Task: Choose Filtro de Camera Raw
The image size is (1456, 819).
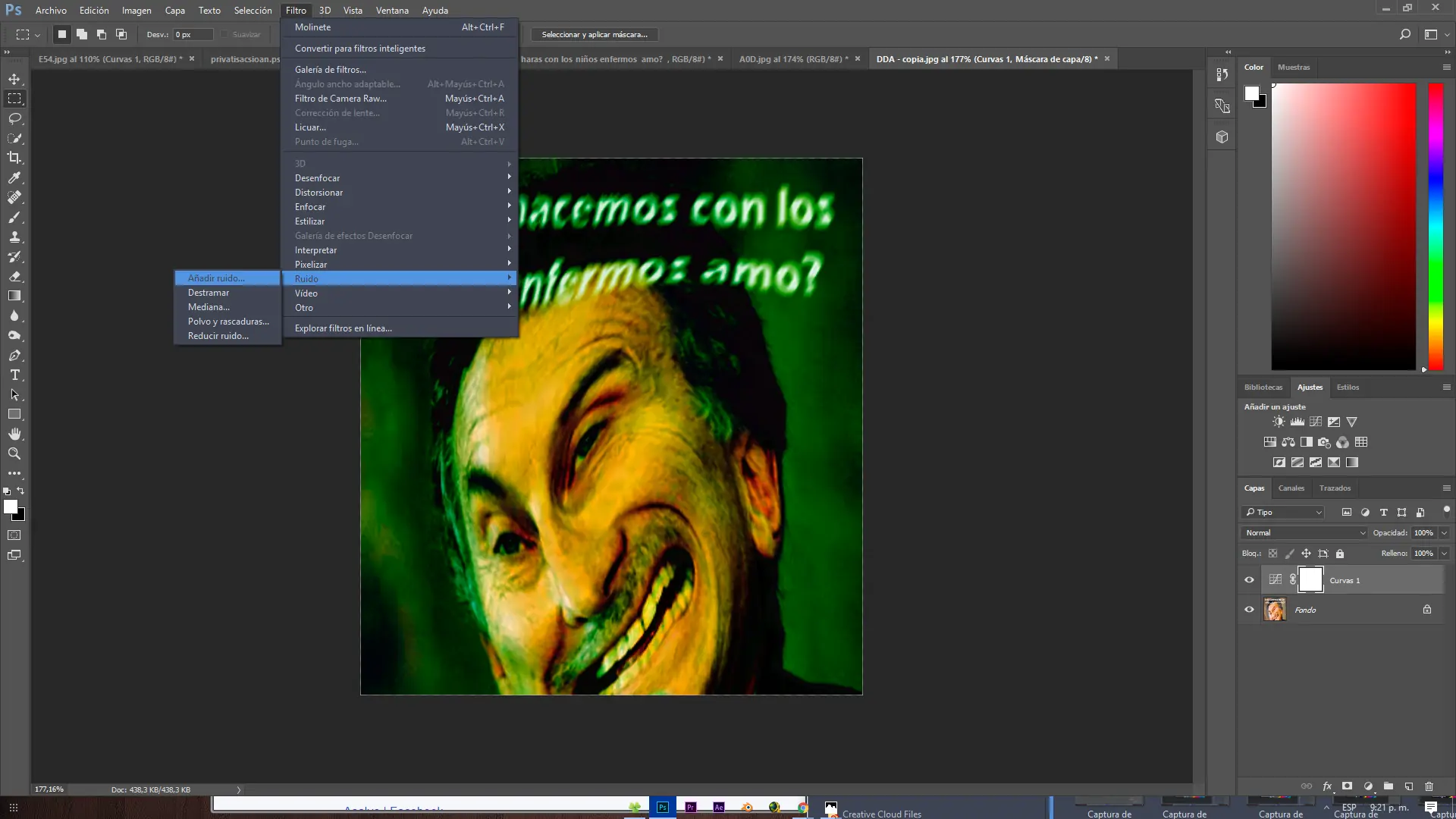Action: point(400,99)
